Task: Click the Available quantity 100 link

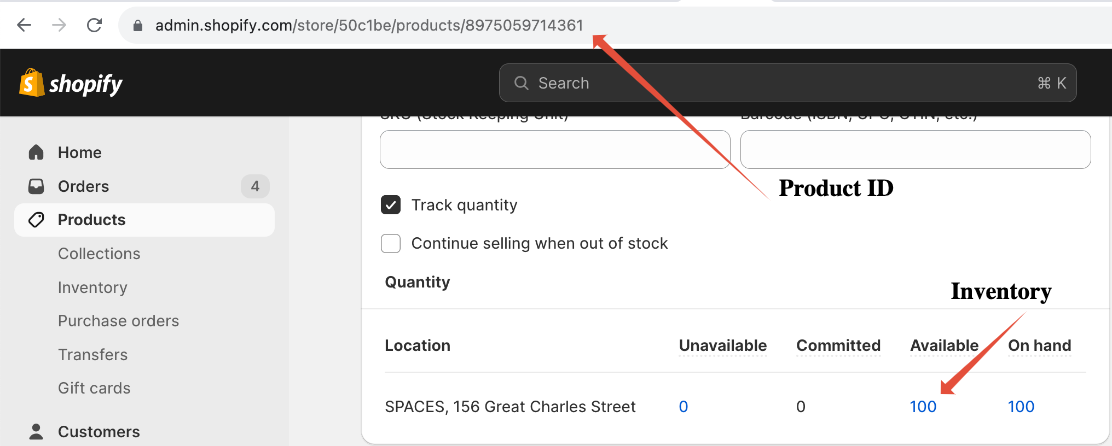Action: click(x=923, y=406)
